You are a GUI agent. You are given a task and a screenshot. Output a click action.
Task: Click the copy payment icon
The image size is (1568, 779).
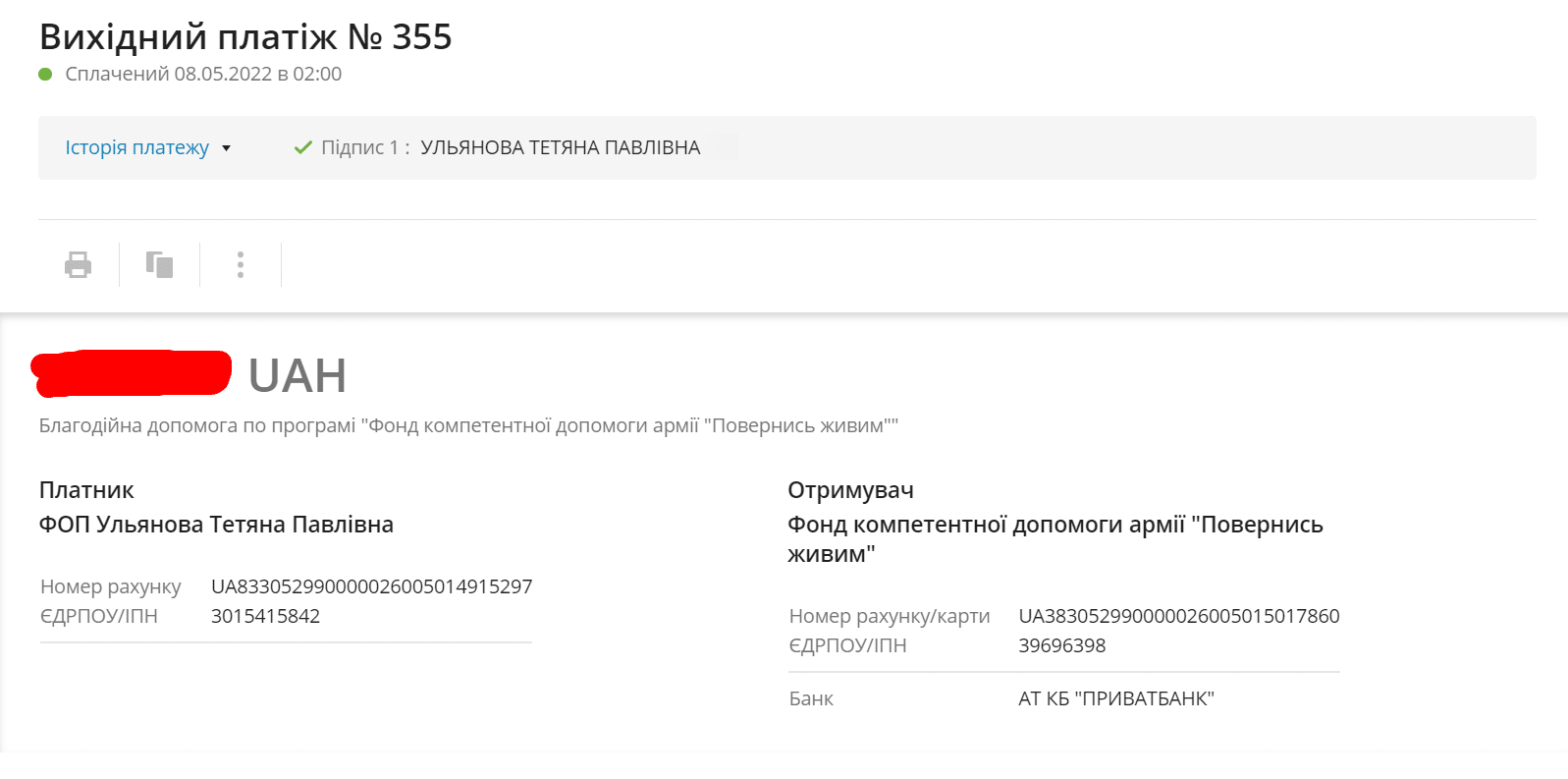coord(159,264)
